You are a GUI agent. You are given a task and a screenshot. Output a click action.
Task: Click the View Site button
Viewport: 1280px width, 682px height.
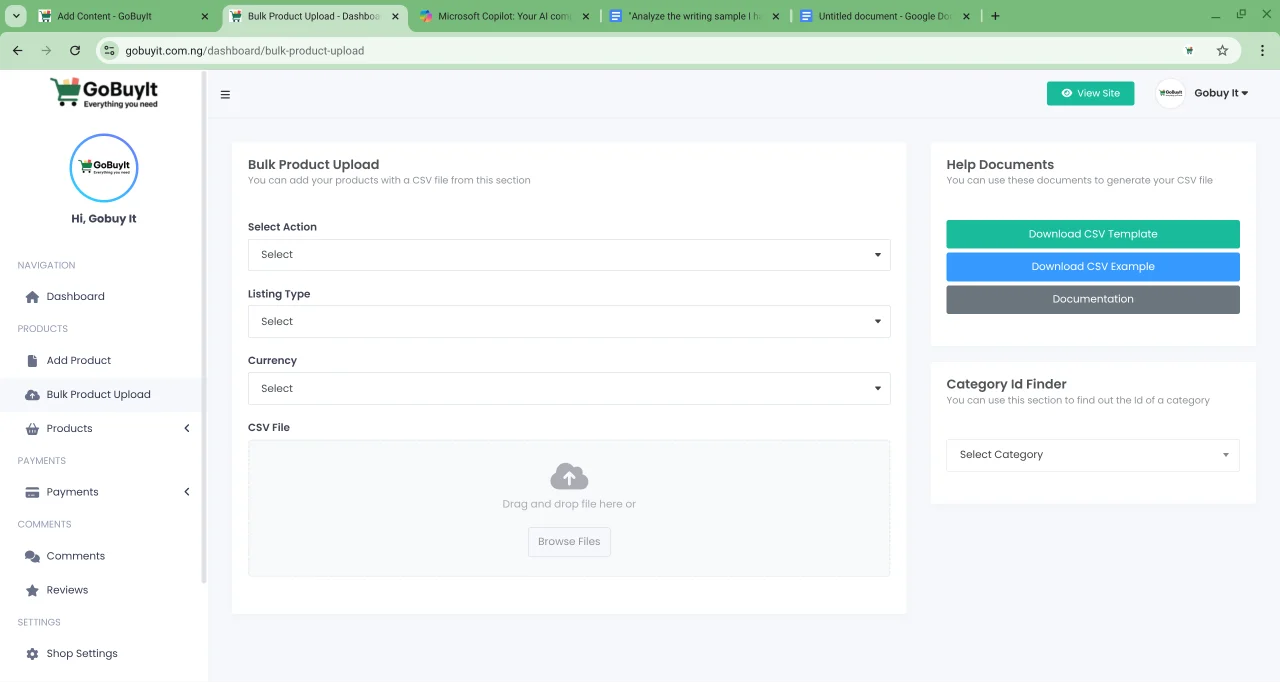point(1090,93)
